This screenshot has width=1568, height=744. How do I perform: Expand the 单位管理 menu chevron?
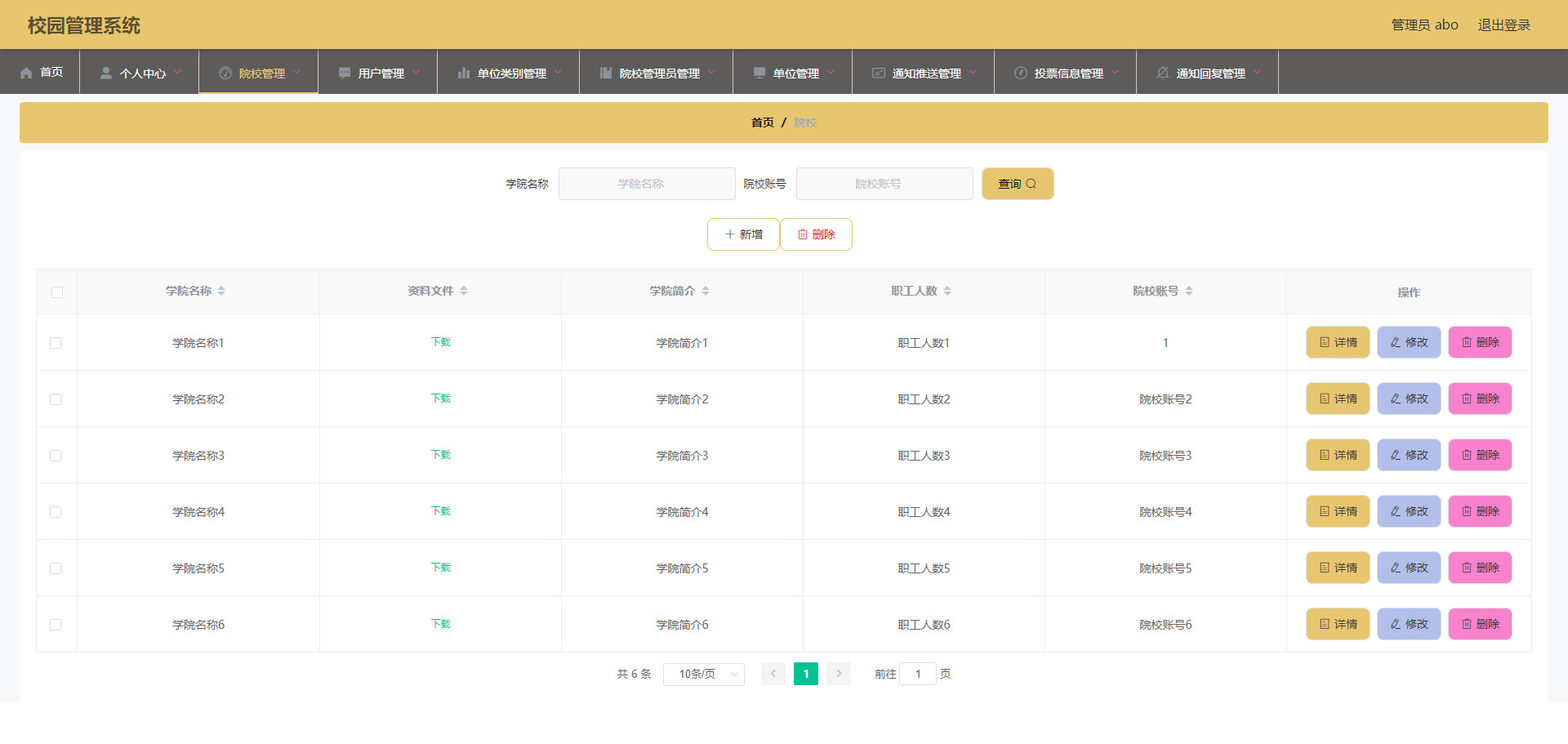coord(831,72)
